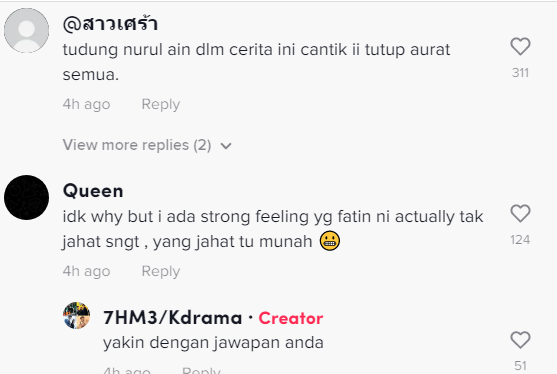Reply to the yakin dengan jawapan anda comment
Image resolution: width=557 pixels, height=374 pixels.
click(201, 370)
